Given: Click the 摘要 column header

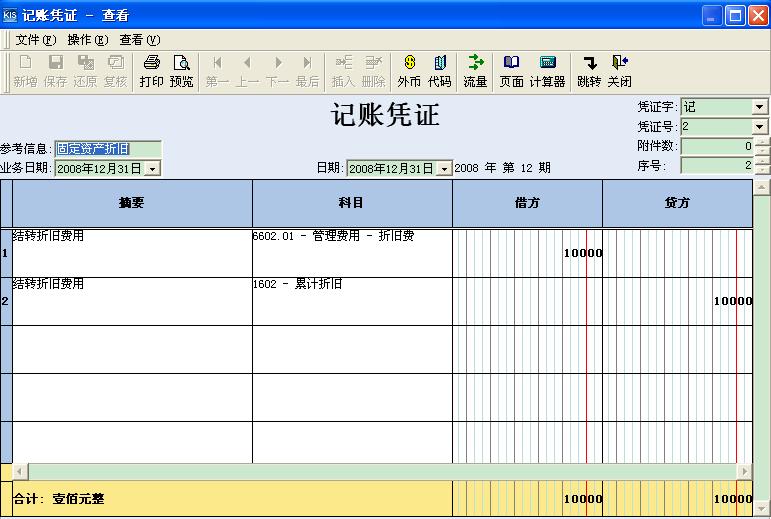Looking at the screenshot, I should point(132,203).
